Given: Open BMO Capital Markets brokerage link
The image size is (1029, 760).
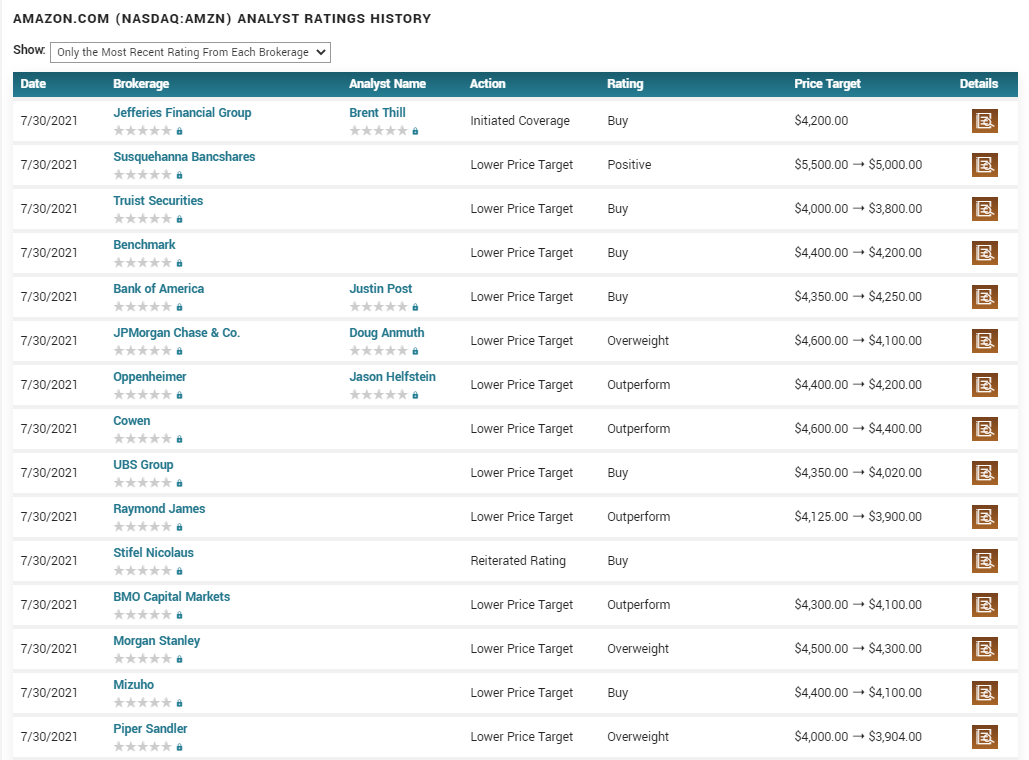Looking at the screenshot, I should click(171, 596).
